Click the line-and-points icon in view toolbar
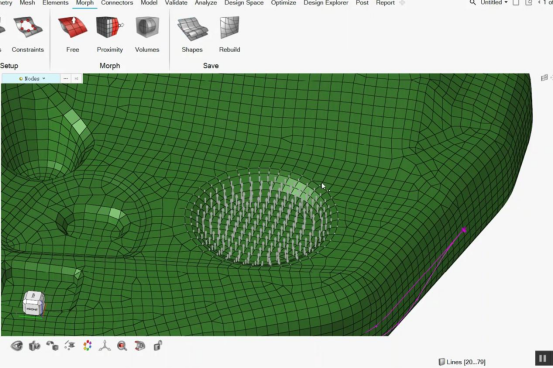 70,346
